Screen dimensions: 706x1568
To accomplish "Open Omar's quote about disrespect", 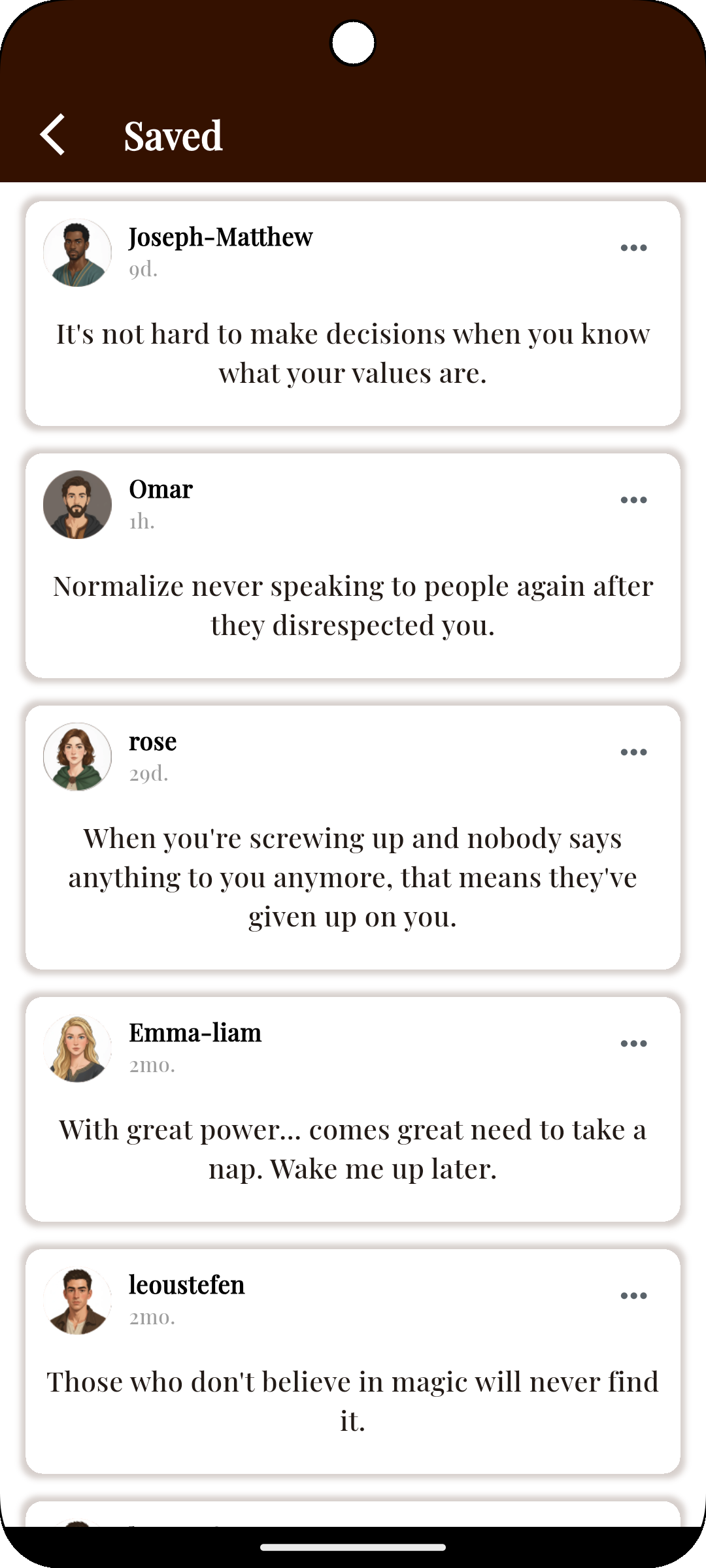I will tap(353, 604).
